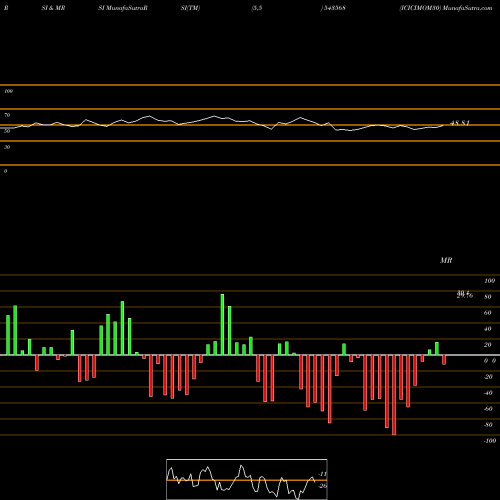Click the '-20' label on histogram axis
500x500 pixels.
pos(488,377)
